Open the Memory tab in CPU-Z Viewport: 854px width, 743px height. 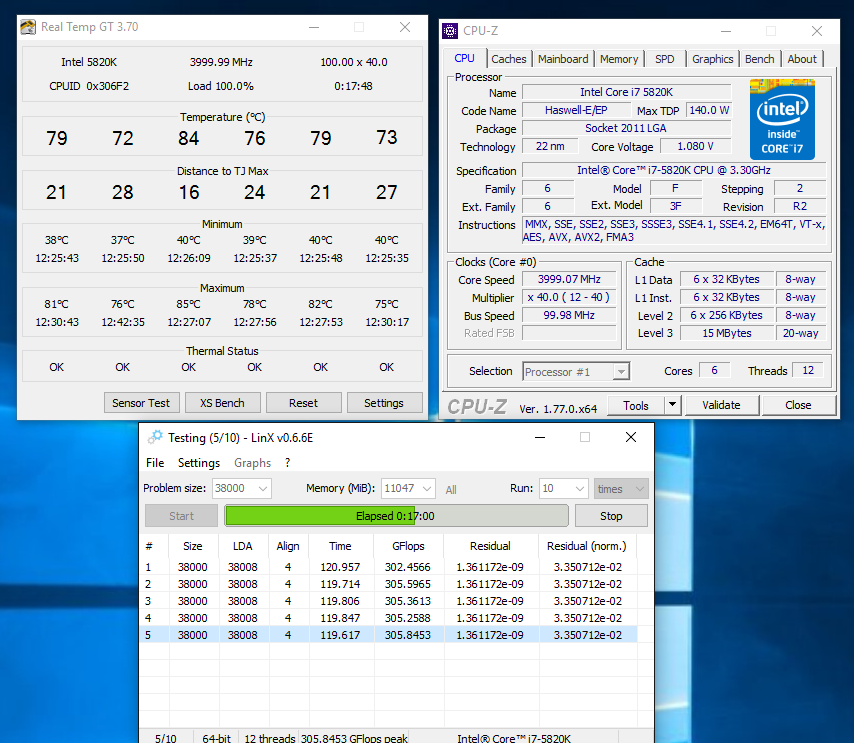[619, 59]
